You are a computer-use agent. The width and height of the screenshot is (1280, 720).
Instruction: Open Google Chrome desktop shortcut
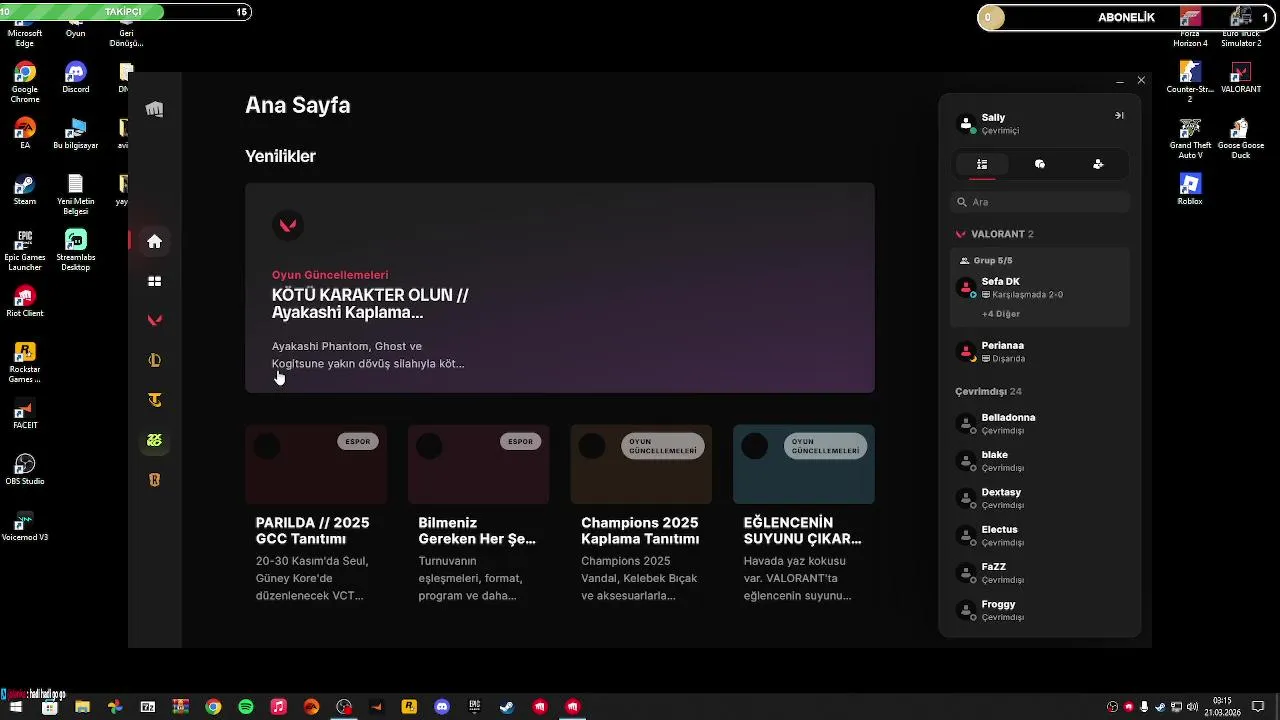coord(25,82)
